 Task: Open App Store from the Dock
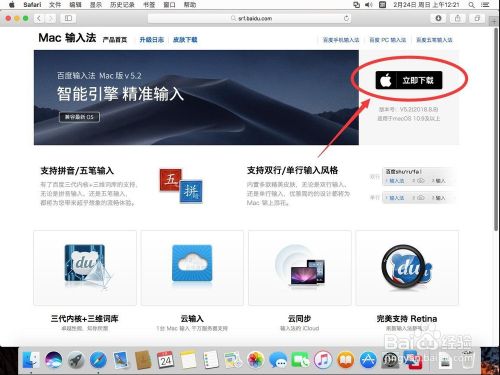pyautogui.click(x=368, y=360)
